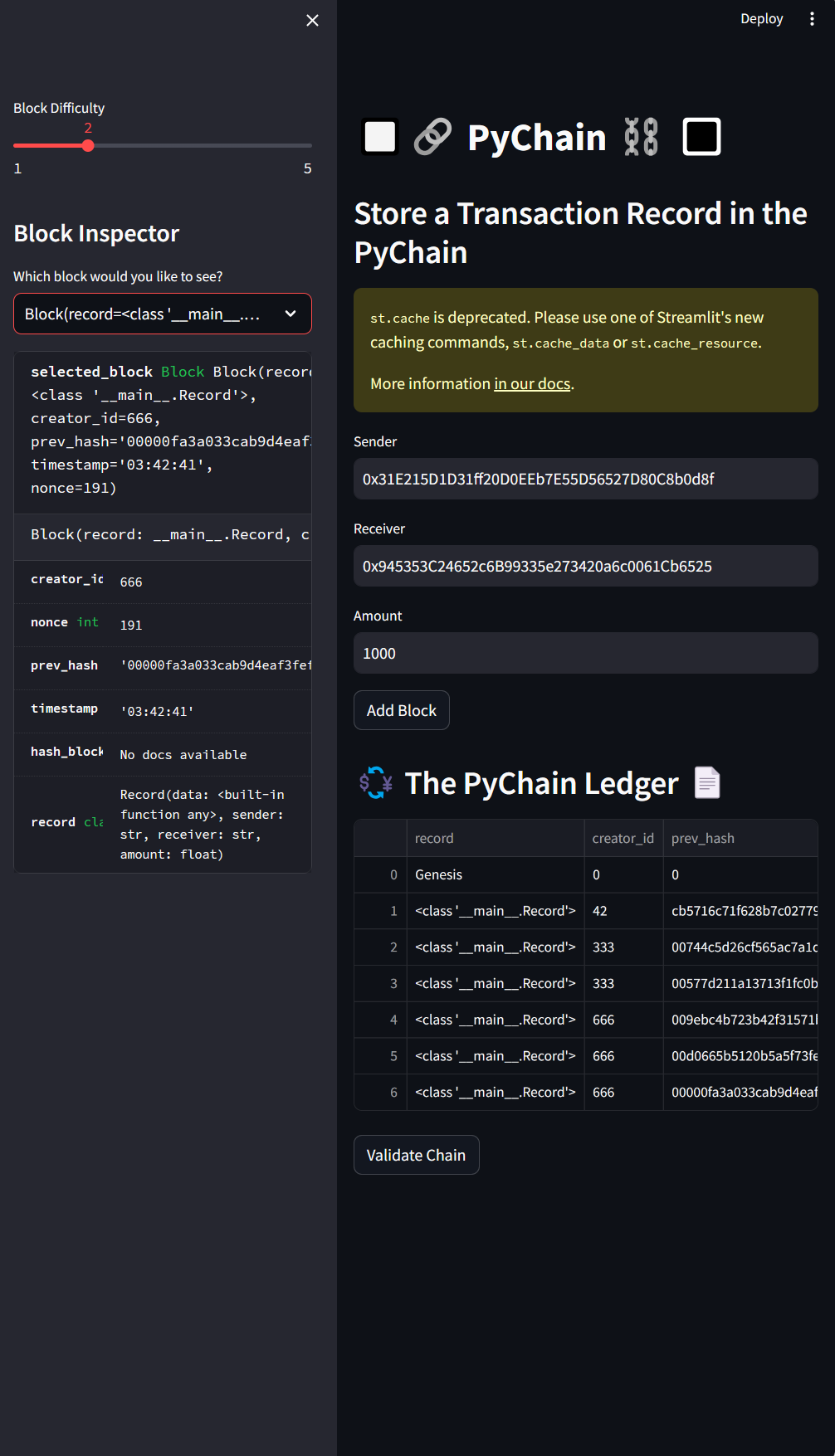The width and height of the screenshot is (835, 1456).
Task: Sort ledger by prev_hash column header
Action: point(740,838)
